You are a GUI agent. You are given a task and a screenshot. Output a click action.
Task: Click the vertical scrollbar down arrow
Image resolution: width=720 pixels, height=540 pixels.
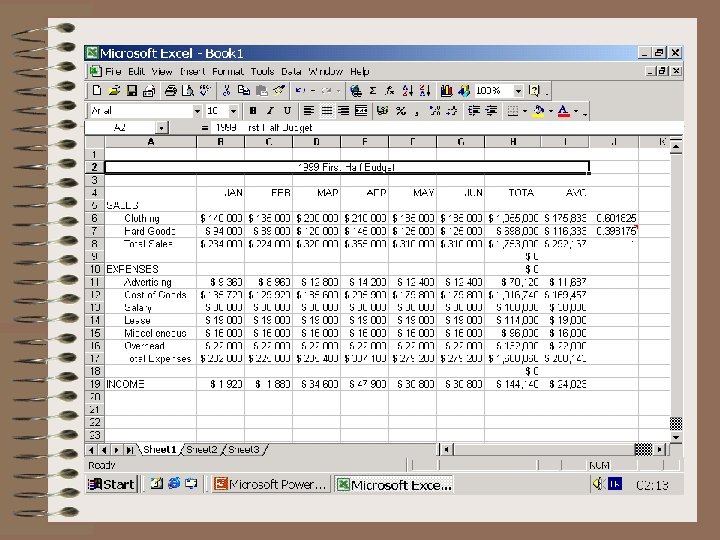(x=676, y=437)
